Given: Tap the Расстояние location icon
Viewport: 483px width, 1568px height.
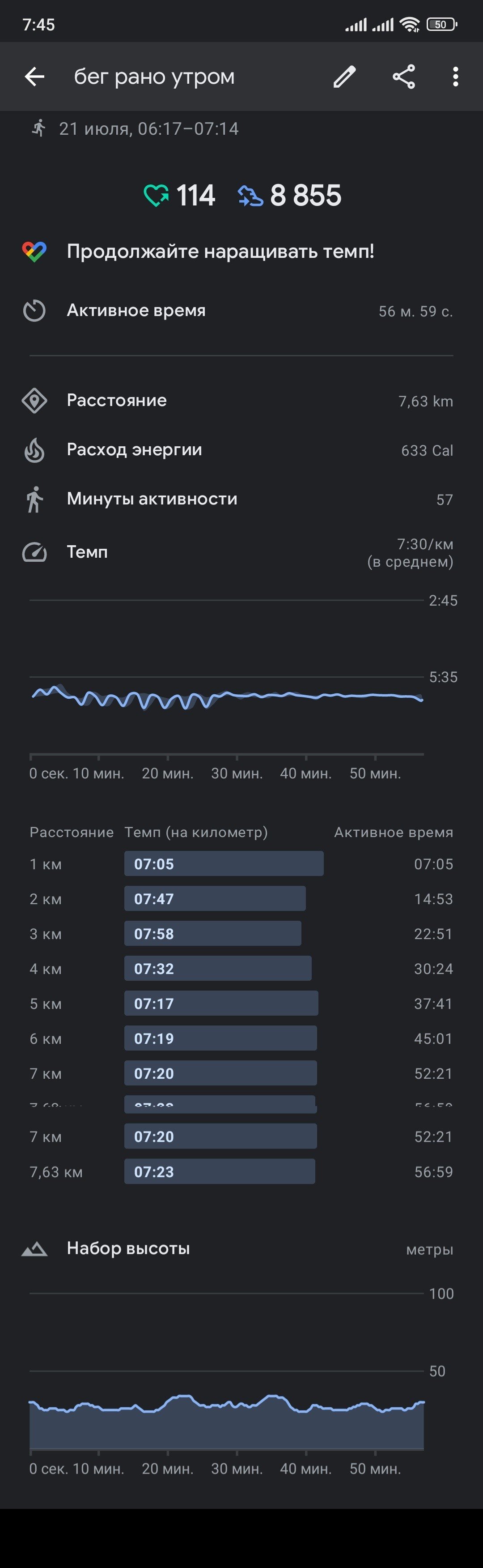Looking at the screenshot, I should coord(34,401).
